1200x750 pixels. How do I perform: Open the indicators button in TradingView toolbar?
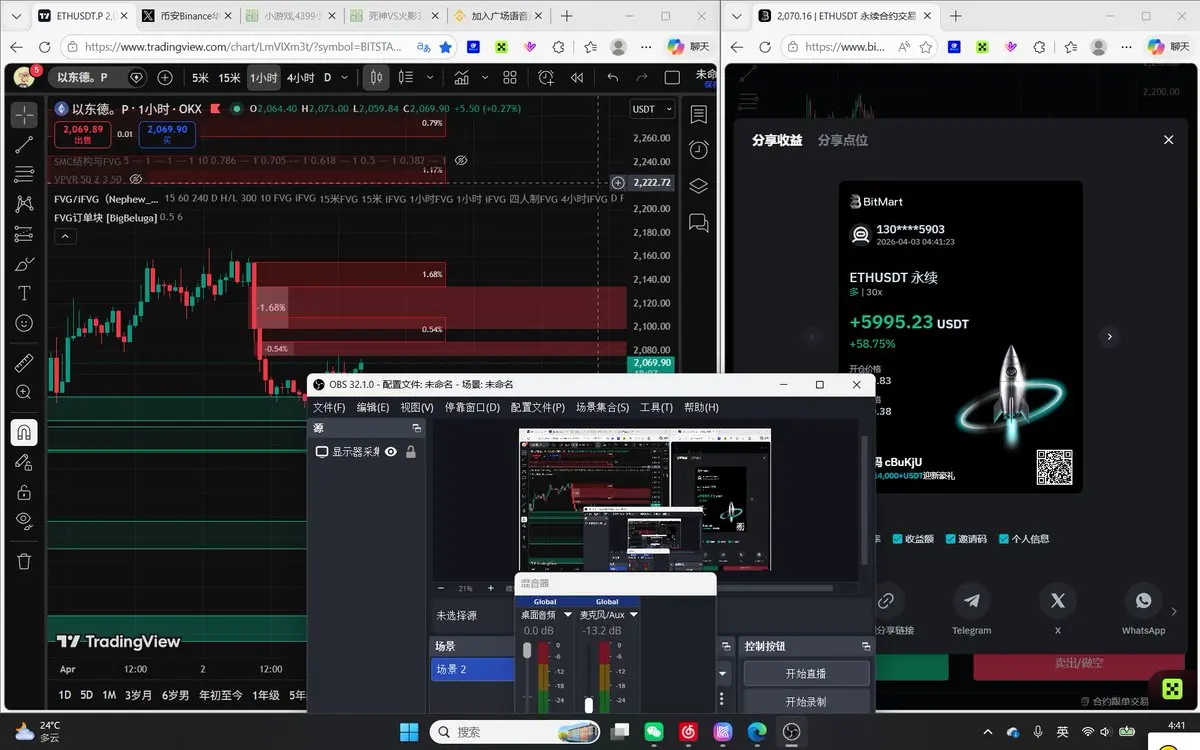[462, 78]
